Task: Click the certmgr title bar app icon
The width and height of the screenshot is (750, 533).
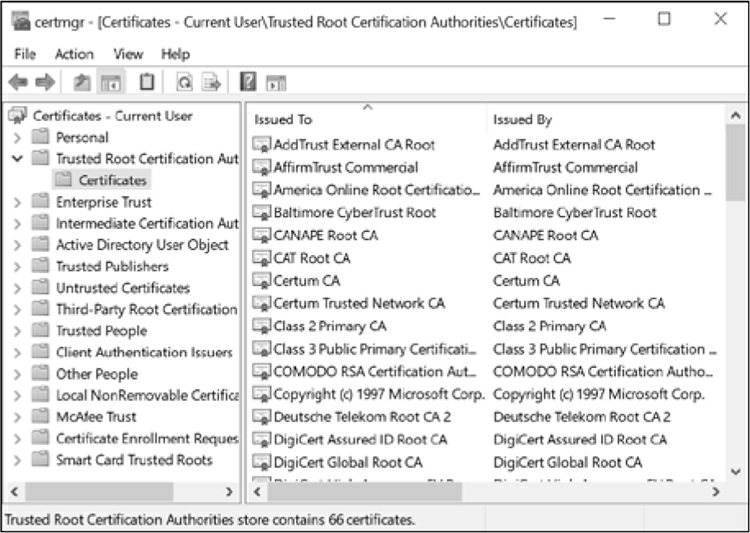Action: coord(21,22)
